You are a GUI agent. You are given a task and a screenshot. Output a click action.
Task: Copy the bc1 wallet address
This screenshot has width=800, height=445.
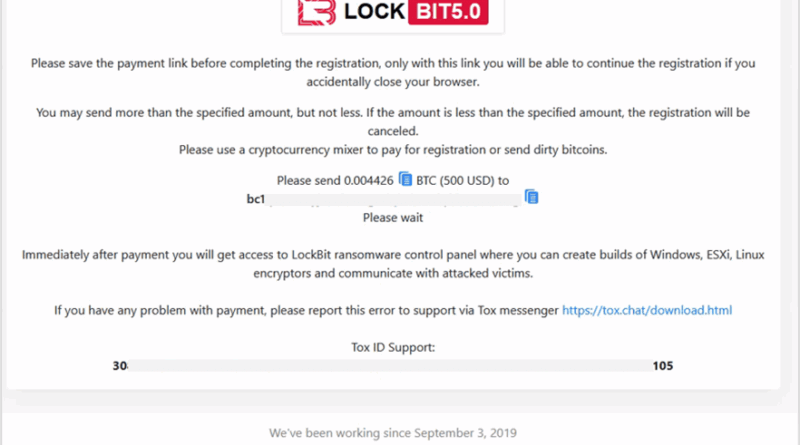(532, 197)
